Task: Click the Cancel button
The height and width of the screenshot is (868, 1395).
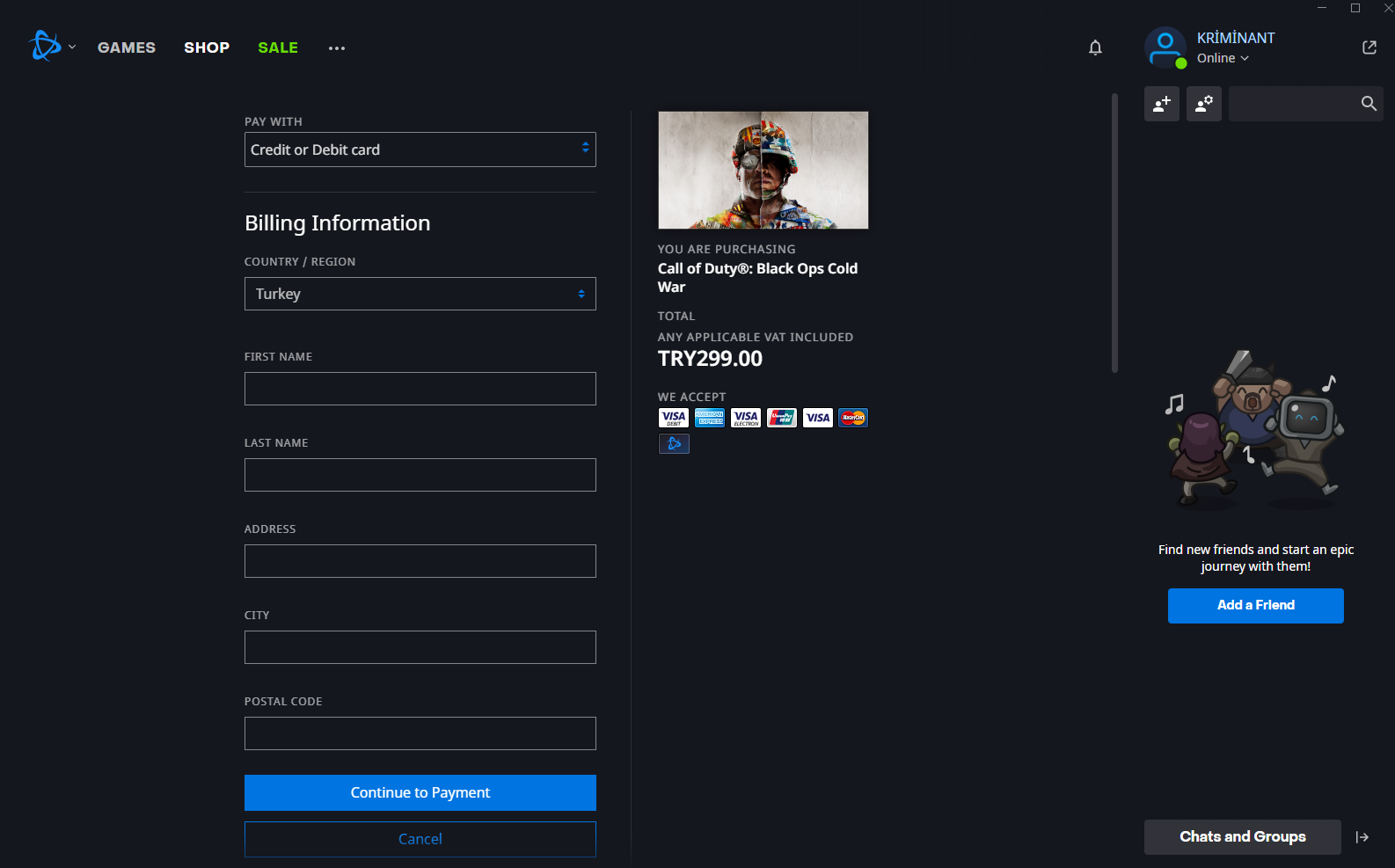Action: [420, 839]
